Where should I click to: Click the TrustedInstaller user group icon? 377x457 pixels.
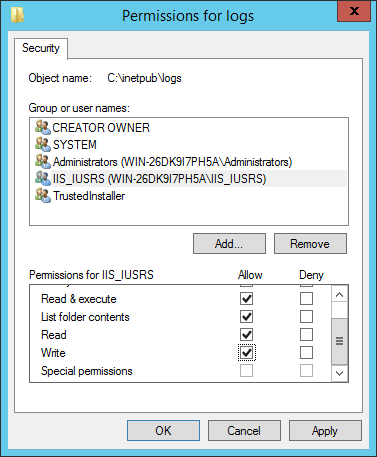[43, 195]
